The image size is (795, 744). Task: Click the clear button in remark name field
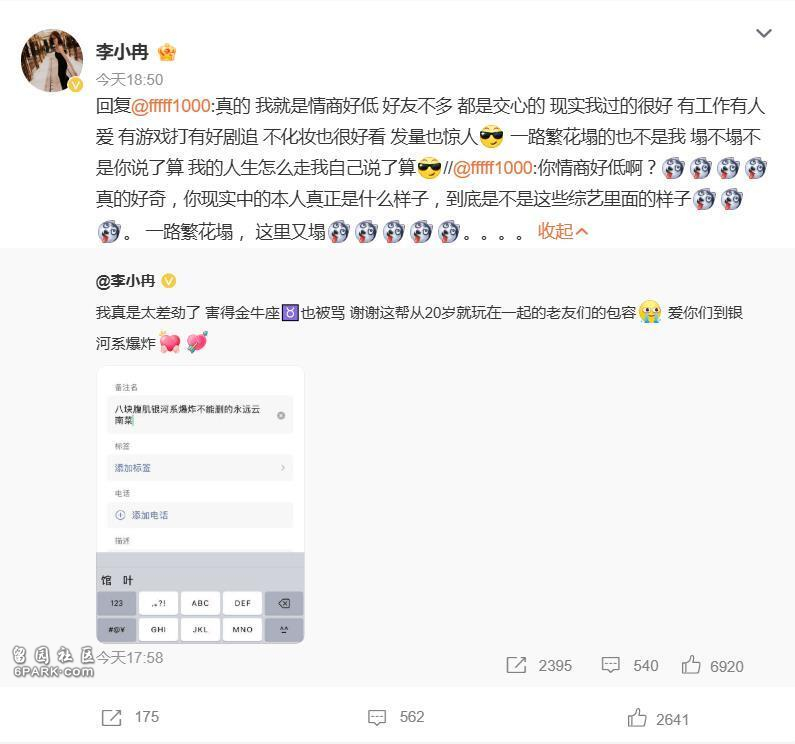281,415
